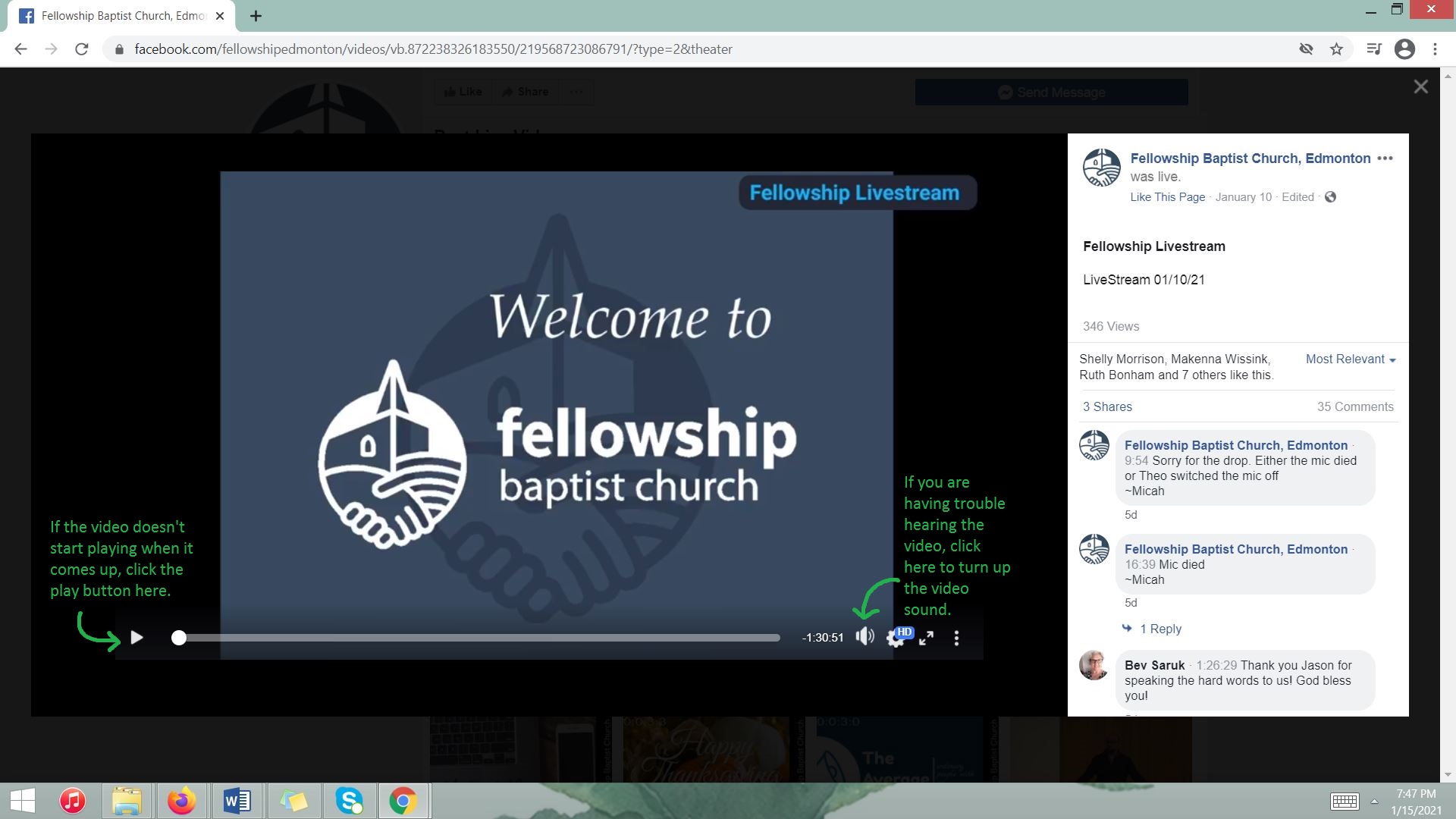Open commenter name on the Mic died comment
This screenshot has width=1456, height=819.
click(x=1235, y=550)
